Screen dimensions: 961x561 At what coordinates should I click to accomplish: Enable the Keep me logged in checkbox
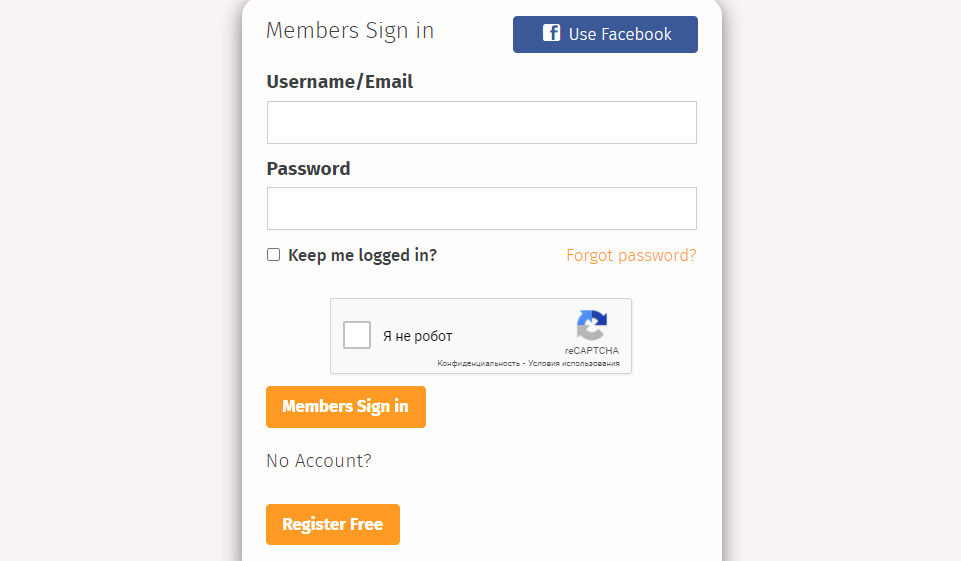coord(273,255)
